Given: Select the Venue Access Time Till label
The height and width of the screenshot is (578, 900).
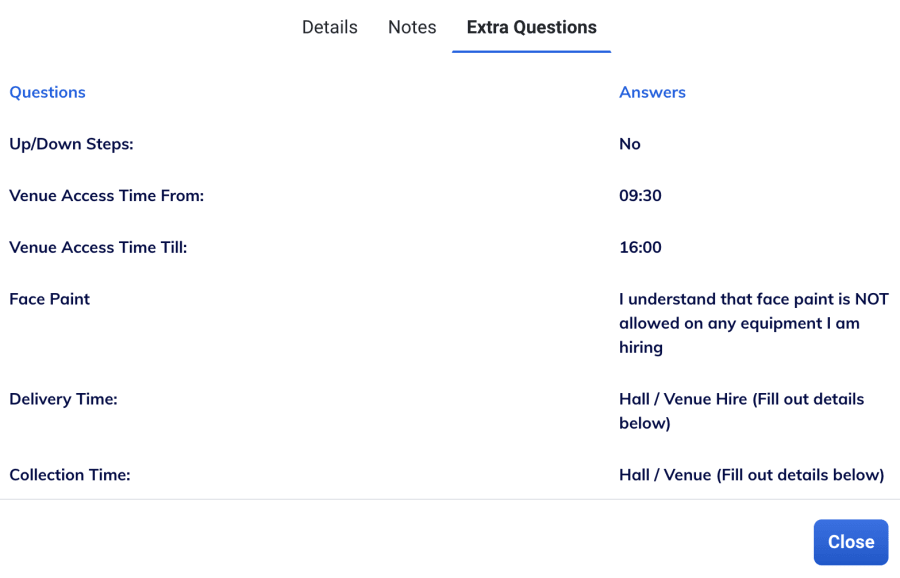Looking at the screenshot, I should tap(98, 248).
